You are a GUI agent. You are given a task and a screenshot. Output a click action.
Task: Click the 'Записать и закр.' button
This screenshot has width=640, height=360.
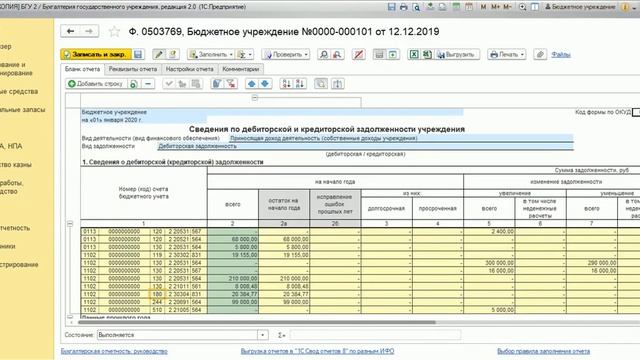pyautogui.click(x=96, y=54)
